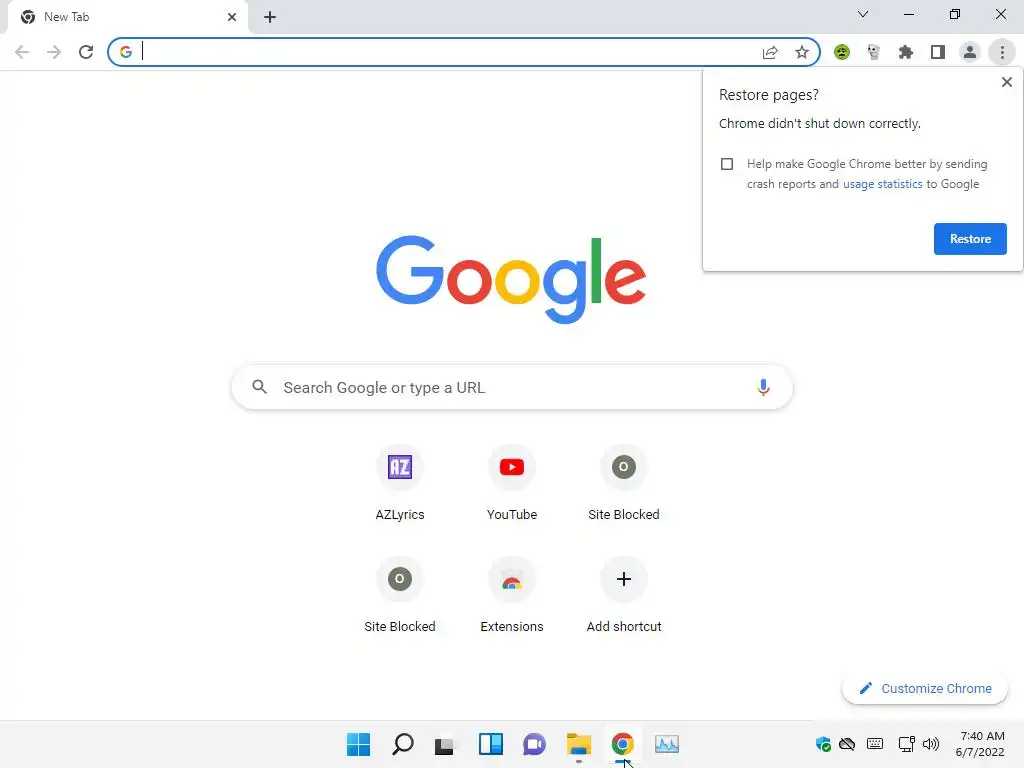
Task: Click the touch keyboard tray icon
Action: [x=875, y=744]
